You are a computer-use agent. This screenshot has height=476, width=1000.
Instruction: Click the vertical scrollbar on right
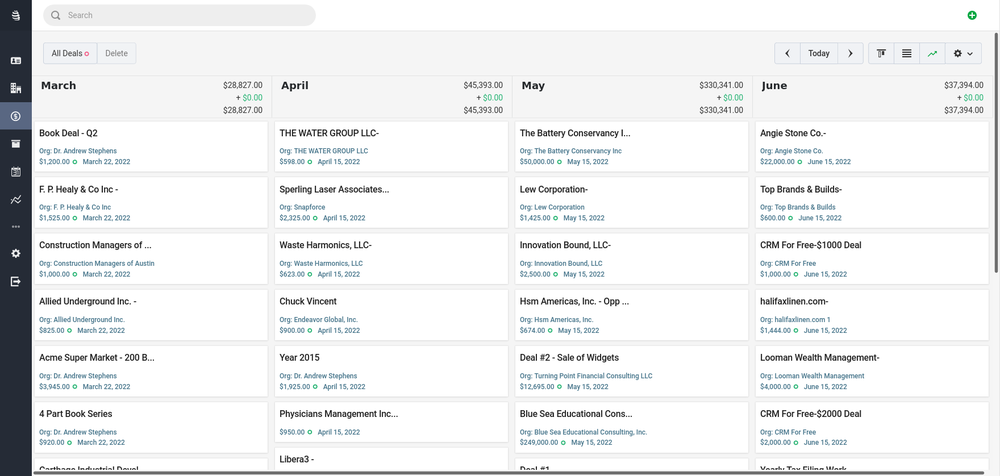(x=996, y=153)
